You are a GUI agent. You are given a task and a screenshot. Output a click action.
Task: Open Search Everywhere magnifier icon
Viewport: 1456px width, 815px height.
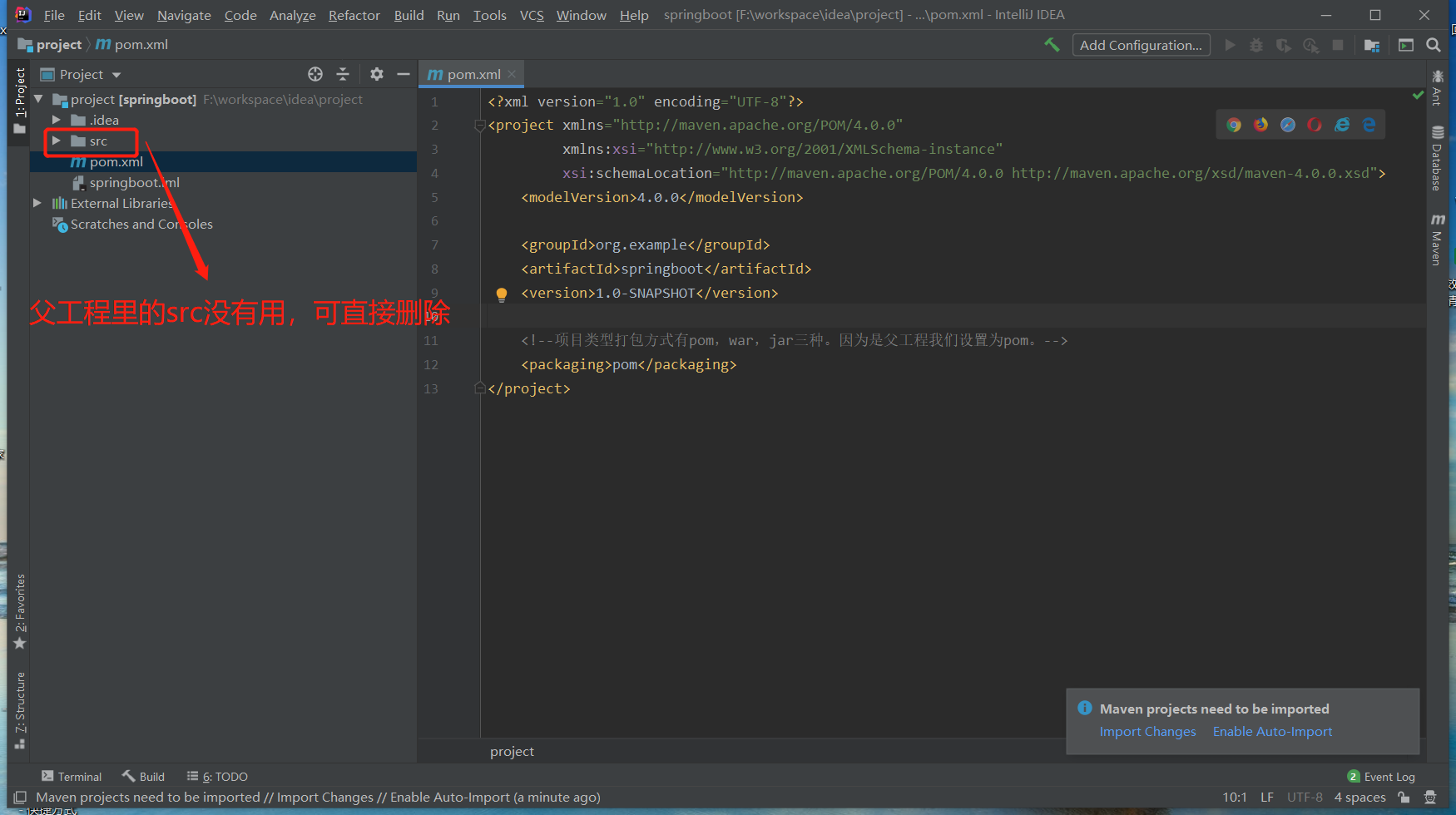click(x=1434, y=45)
